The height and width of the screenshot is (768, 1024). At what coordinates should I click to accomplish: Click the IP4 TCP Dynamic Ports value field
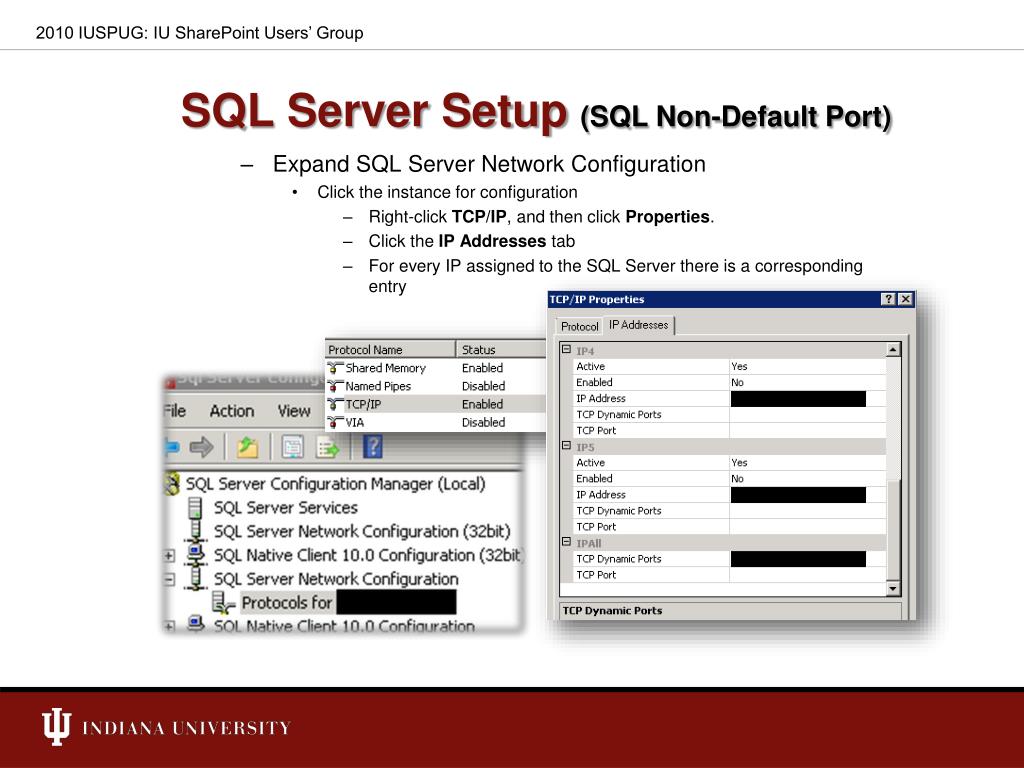click(x=807, y=415)
